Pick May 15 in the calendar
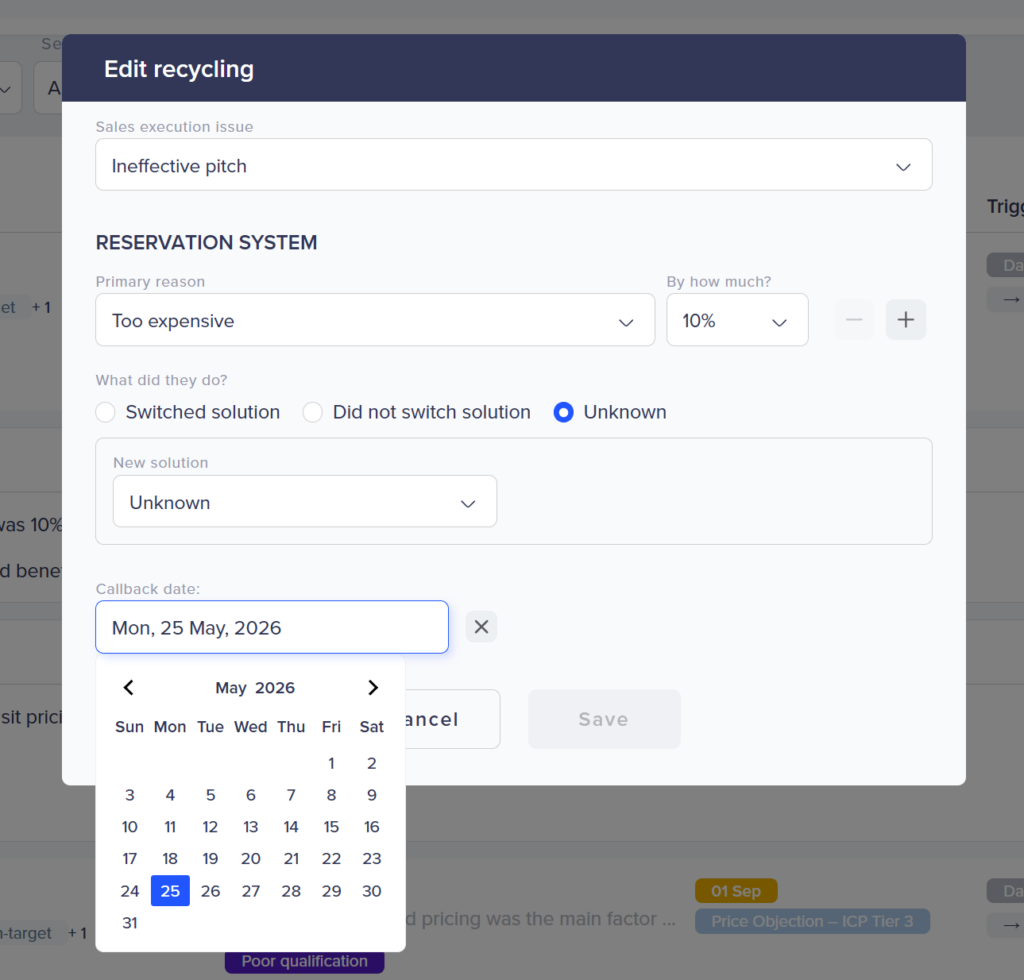The height and width of the screenshot is (980, 1024). (x=331, y=827)
